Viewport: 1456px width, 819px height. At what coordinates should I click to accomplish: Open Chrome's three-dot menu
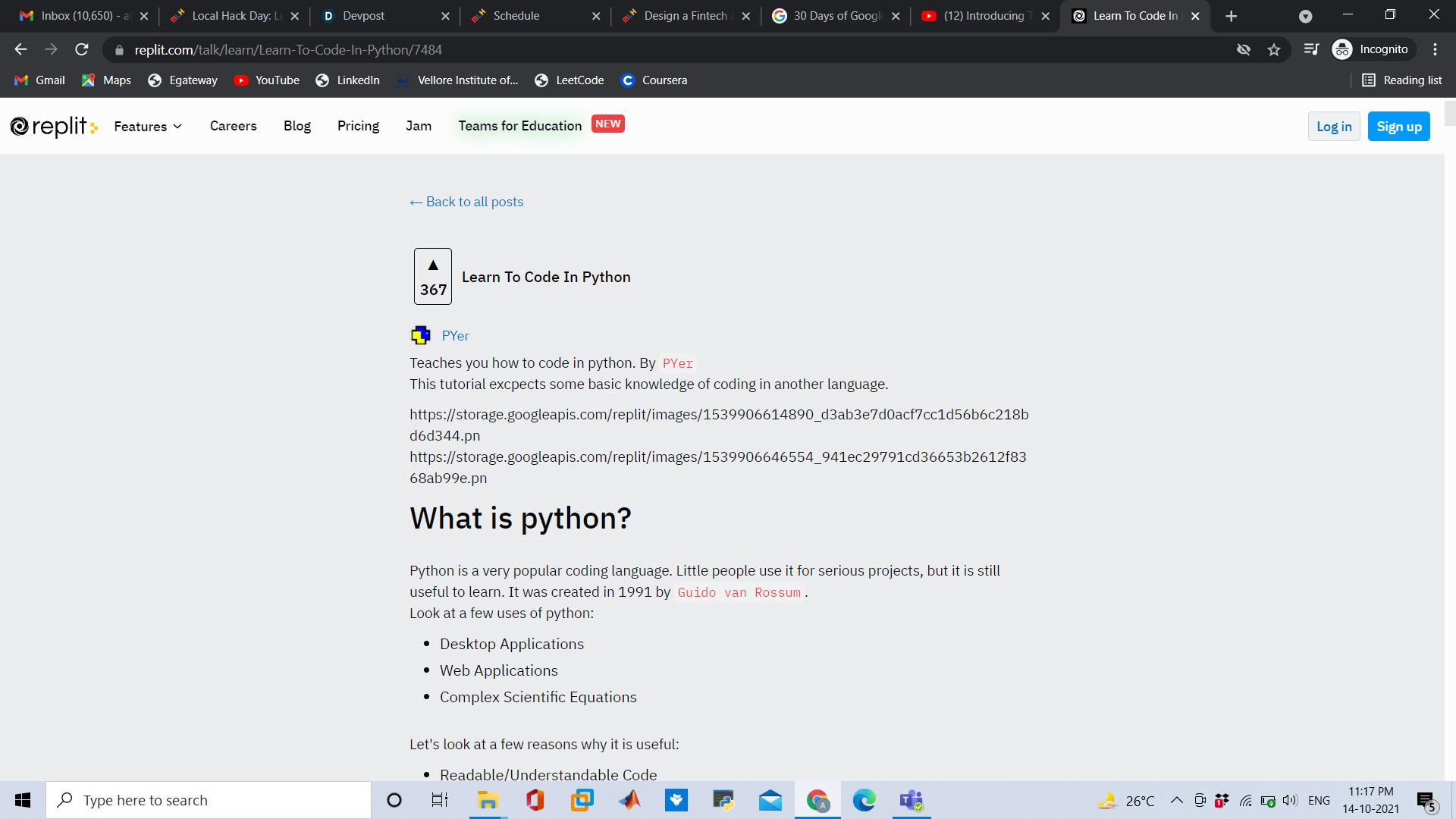click(x=1435, y=50)
